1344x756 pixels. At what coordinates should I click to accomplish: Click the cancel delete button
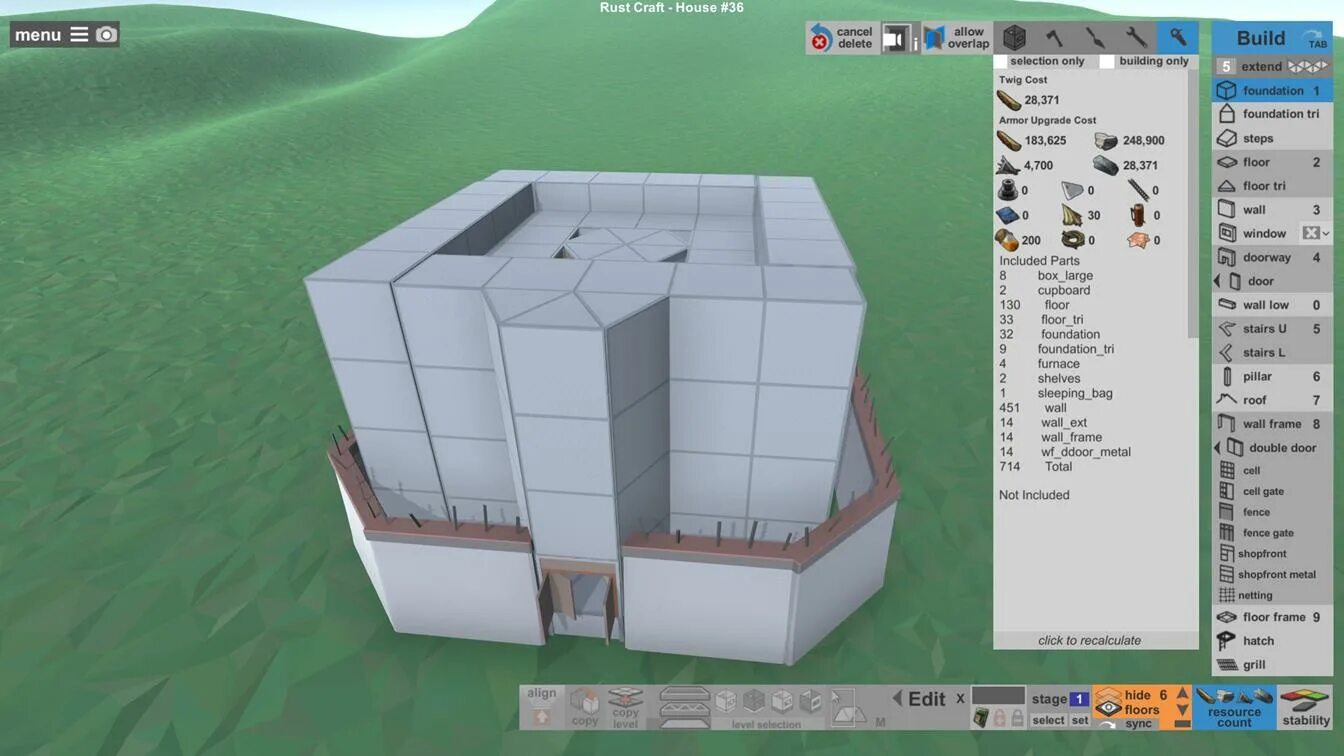[842, 38]
